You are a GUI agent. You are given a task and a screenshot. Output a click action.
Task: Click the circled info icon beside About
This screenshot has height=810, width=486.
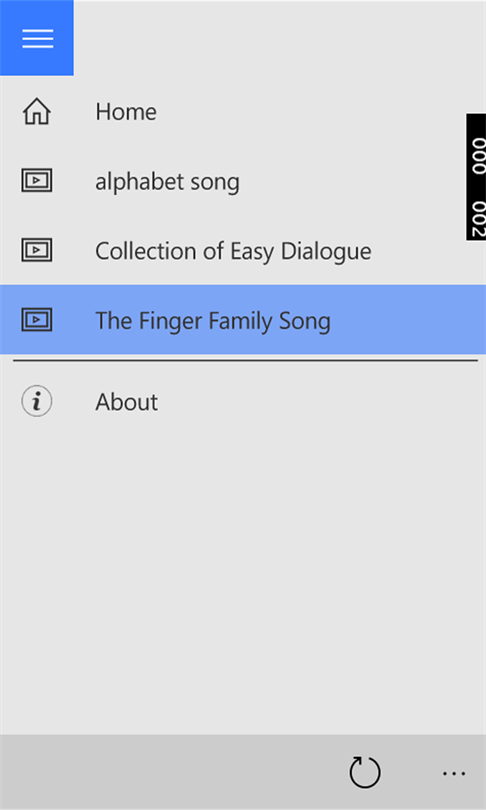(37, 401)
